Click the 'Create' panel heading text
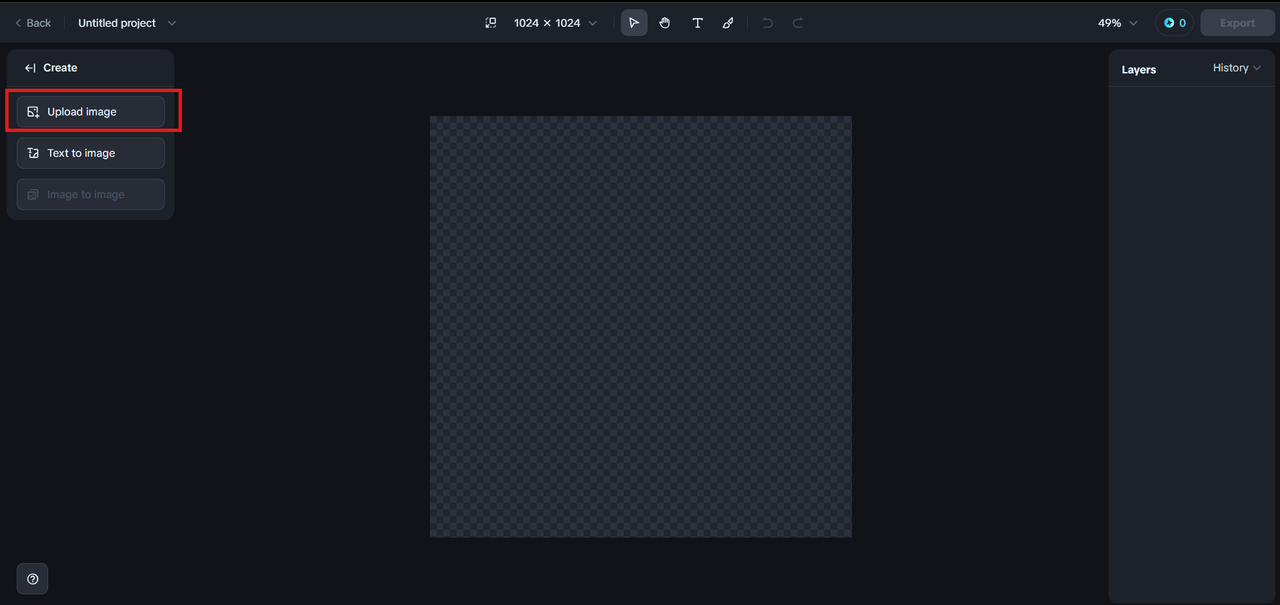This screenshot has width=1280, height=605. 60,68
